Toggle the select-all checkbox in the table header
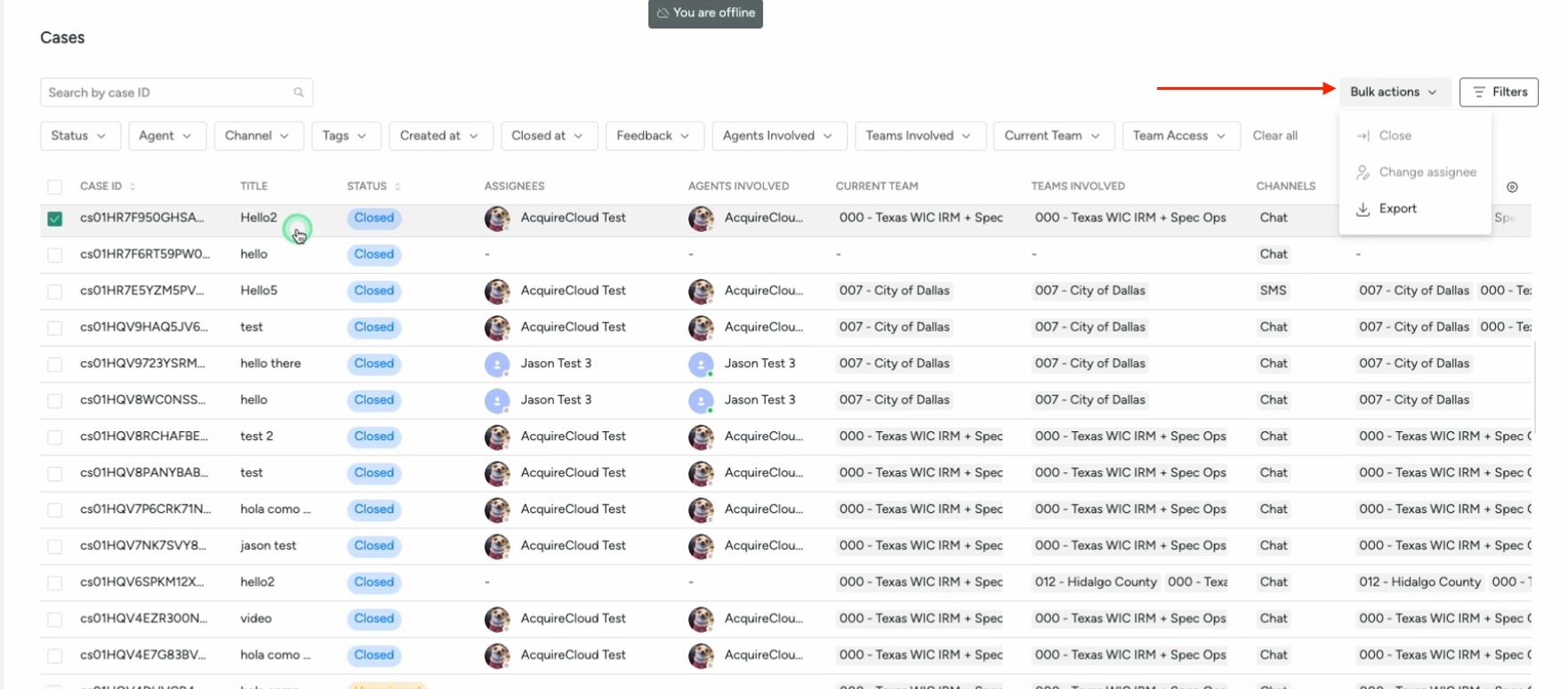The width and height of the screenshot is (1568, 689). pos(55,187)
